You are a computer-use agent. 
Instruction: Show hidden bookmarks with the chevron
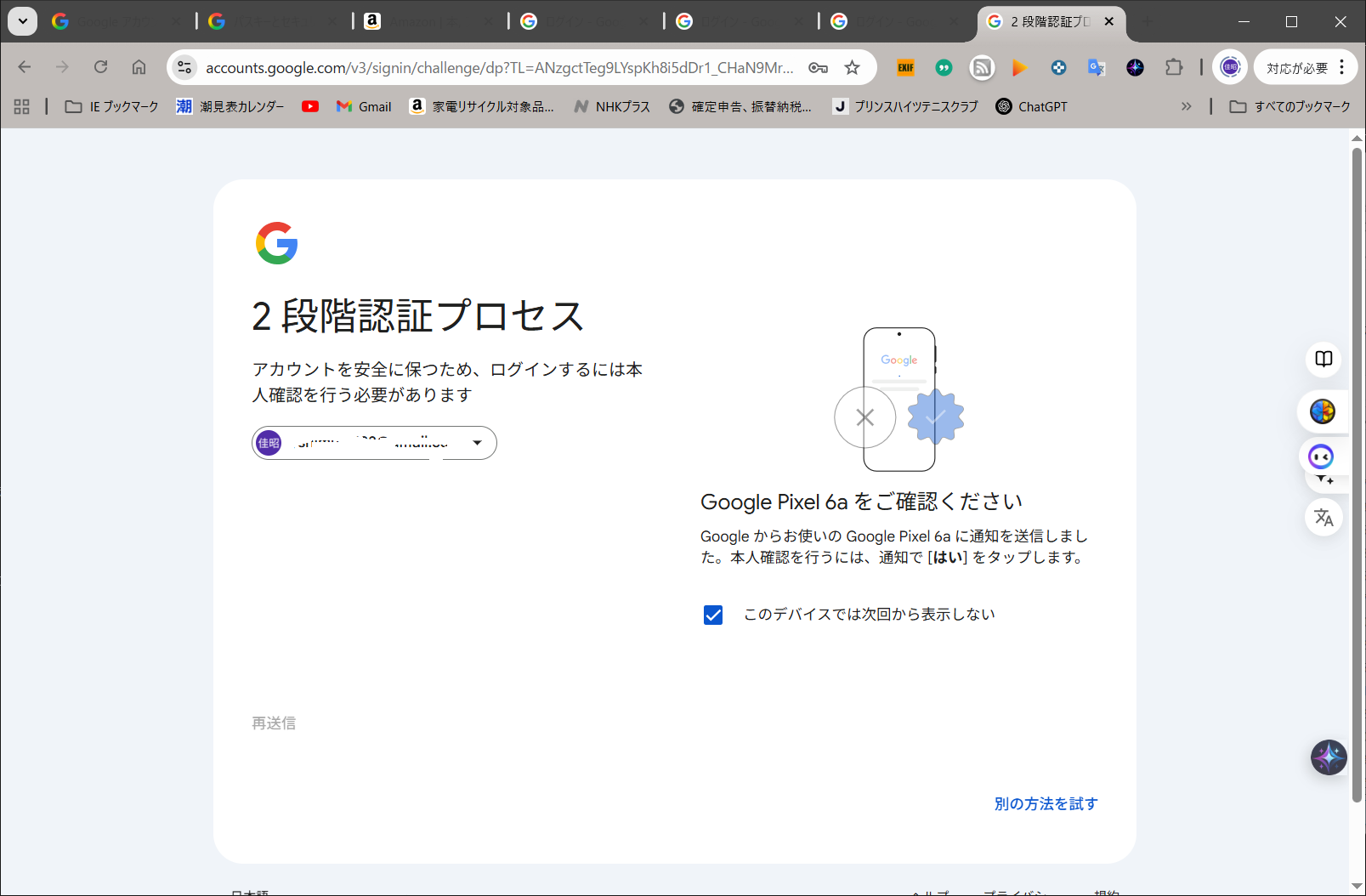click(x=1186, y=106)
